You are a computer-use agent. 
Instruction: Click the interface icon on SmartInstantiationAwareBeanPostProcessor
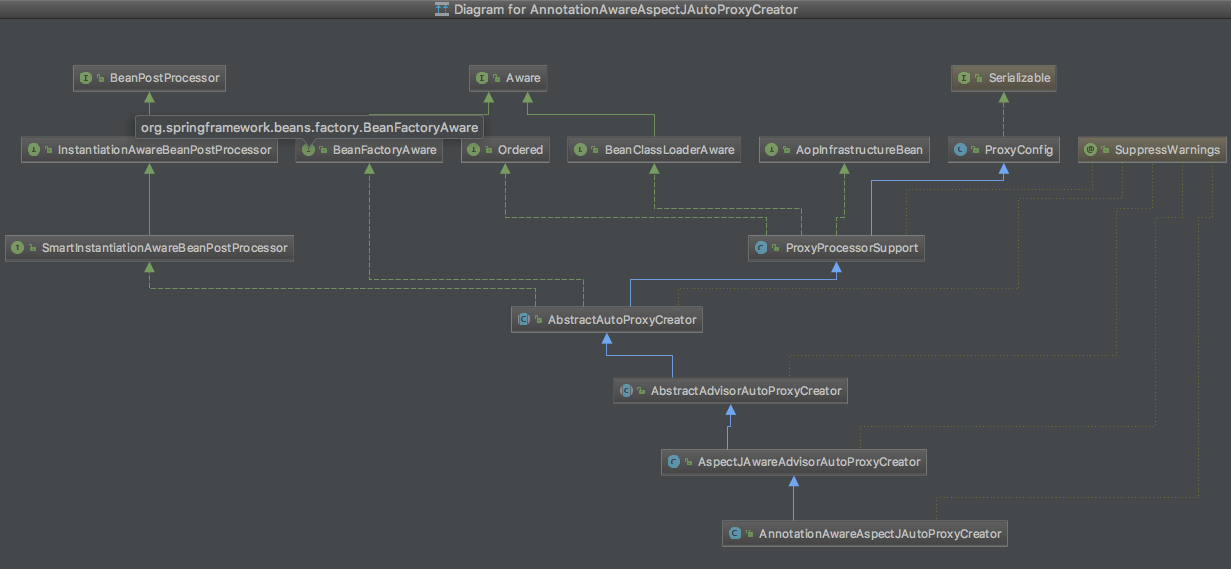(x=18, y=247)
